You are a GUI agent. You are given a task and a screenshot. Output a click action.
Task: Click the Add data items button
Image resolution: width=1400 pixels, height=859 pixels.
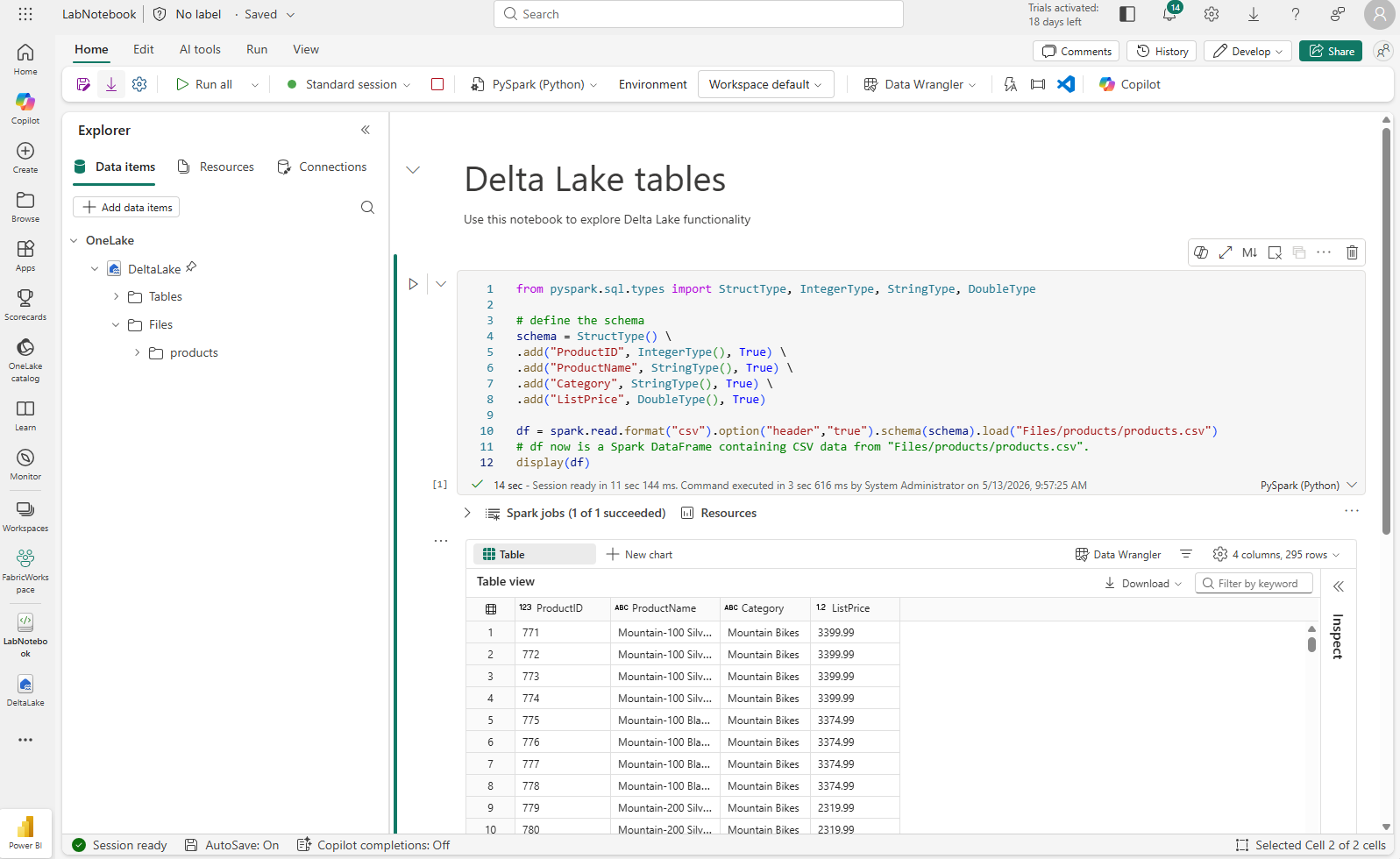(x=126, y=208)
